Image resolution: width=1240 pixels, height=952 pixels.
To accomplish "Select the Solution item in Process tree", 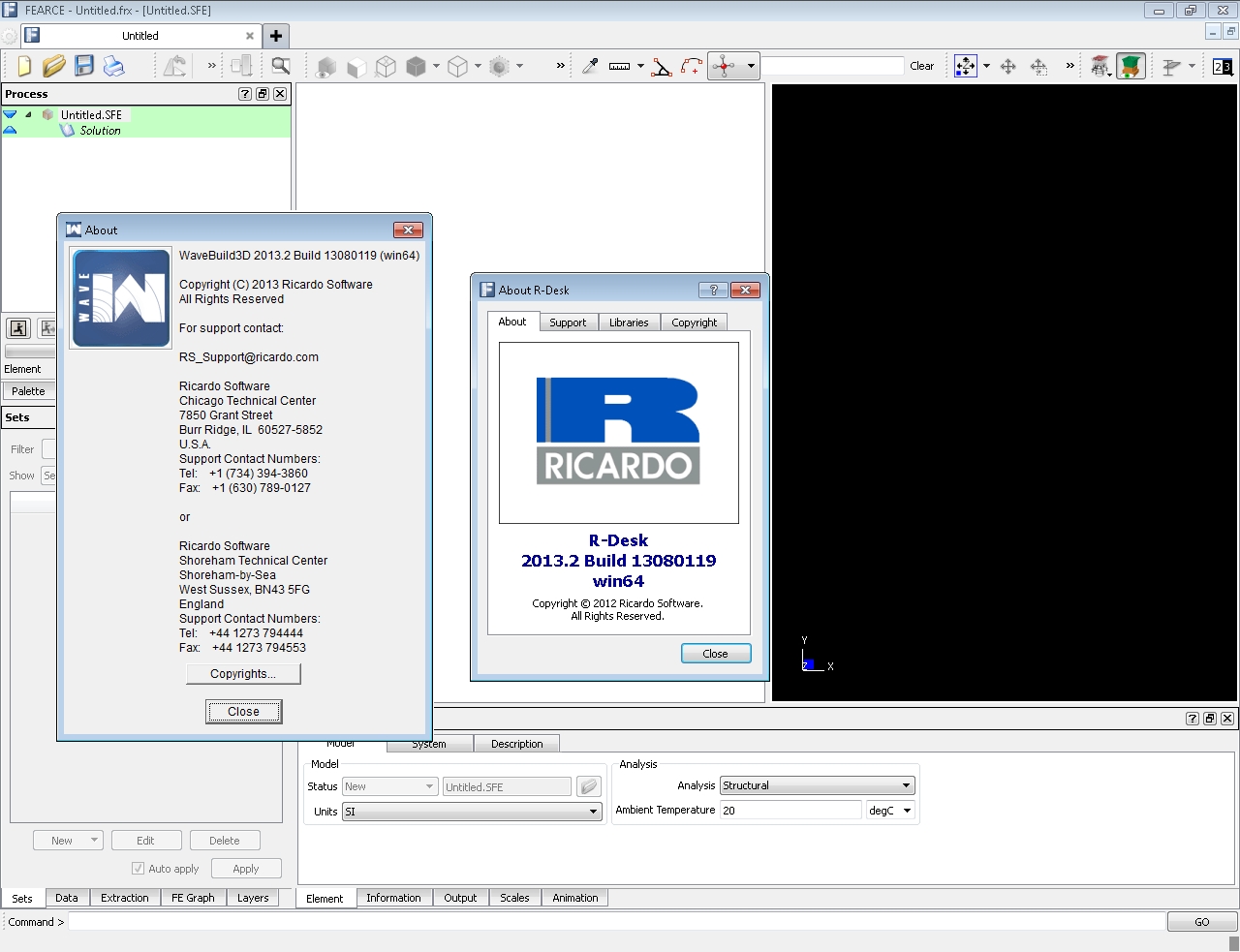I will click(x=100, y=131).
